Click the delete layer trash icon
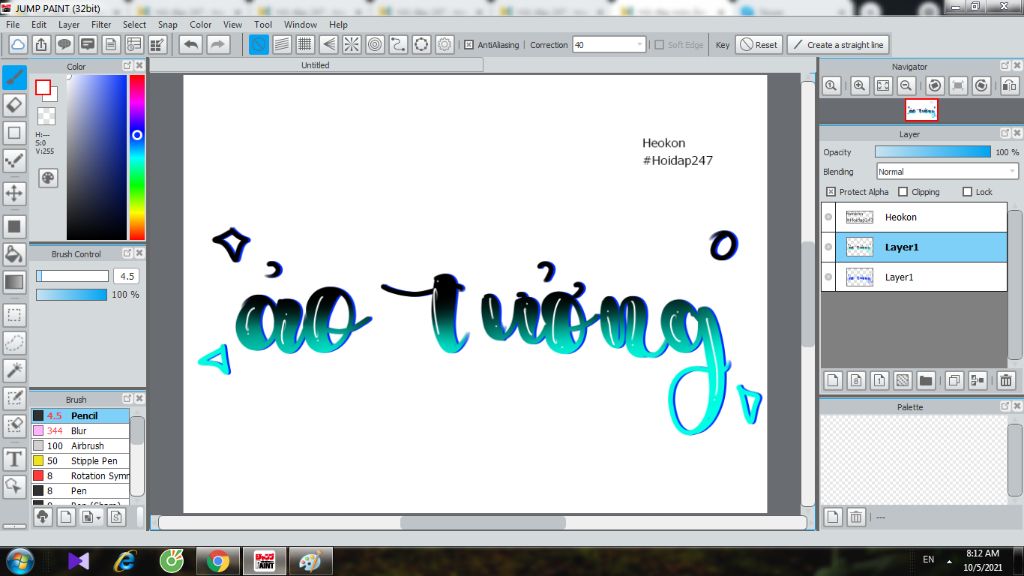The height and width of the screenshot is (576, 1024). [x=1006, y=380]
